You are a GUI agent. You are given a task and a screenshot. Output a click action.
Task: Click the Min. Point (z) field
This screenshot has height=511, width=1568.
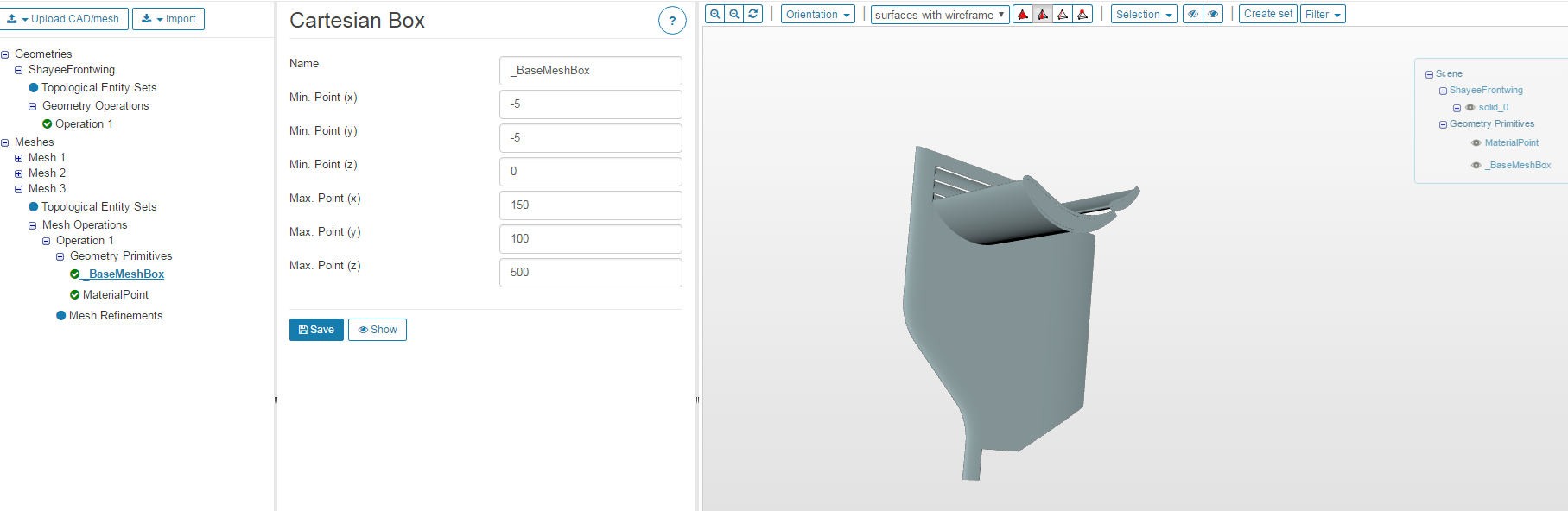point(591,172)
